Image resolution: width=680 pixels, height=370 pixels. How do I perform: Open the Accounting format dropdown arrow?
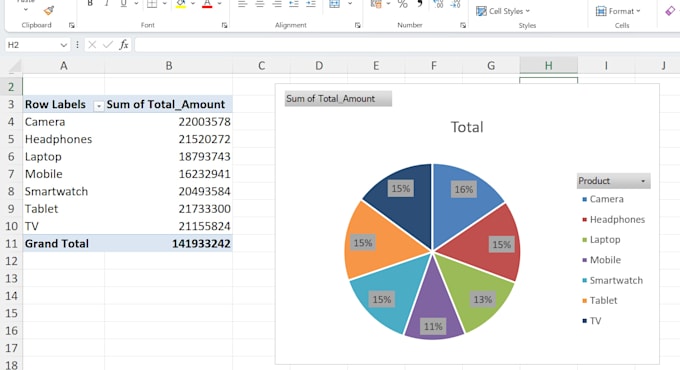[x=388, y=4]
